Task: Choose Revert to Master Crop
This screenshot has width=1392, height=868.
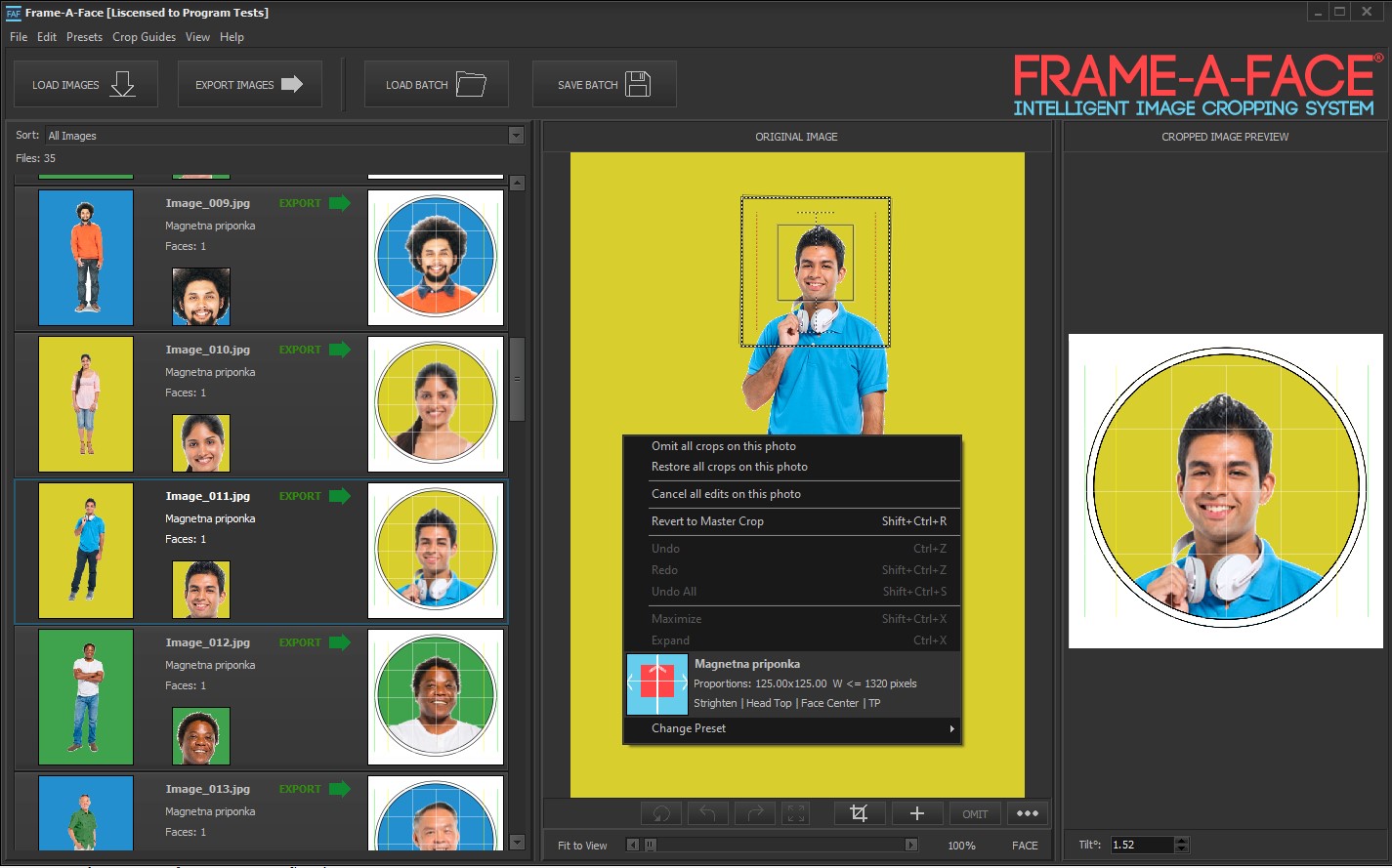Action: coord(707,521)
